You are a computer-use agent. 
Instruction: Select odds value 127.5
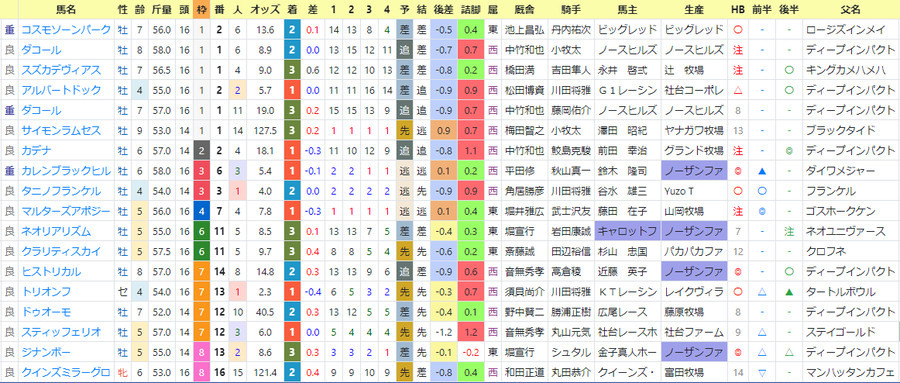click(265, 130)
